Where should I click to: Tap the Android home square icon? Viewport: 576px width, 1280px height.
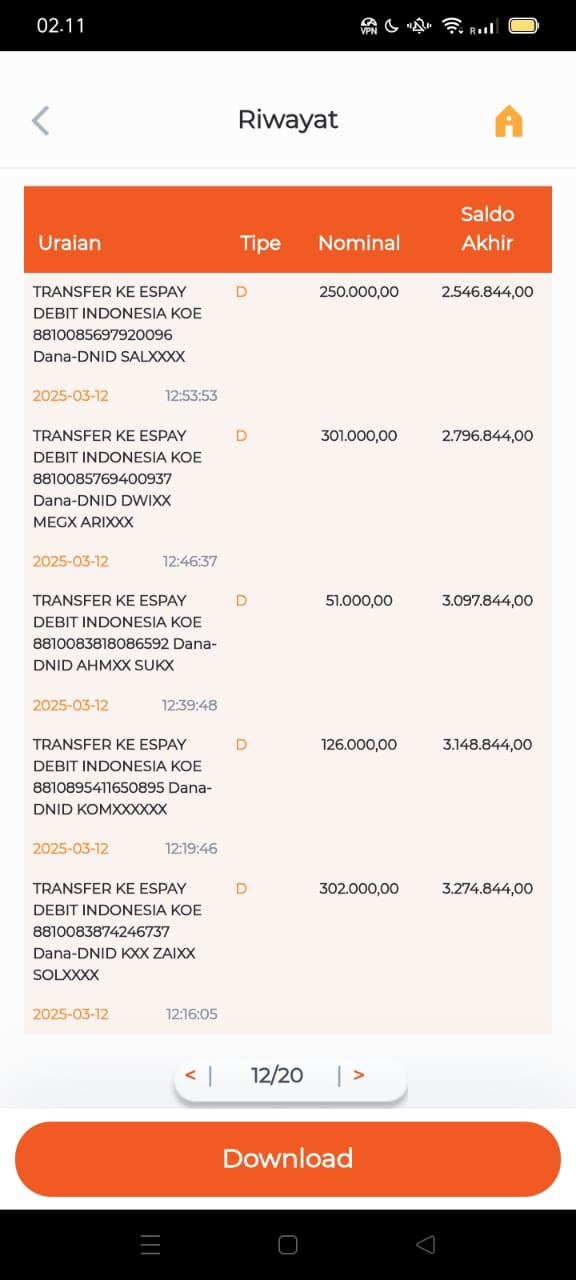coord(288,1245)
